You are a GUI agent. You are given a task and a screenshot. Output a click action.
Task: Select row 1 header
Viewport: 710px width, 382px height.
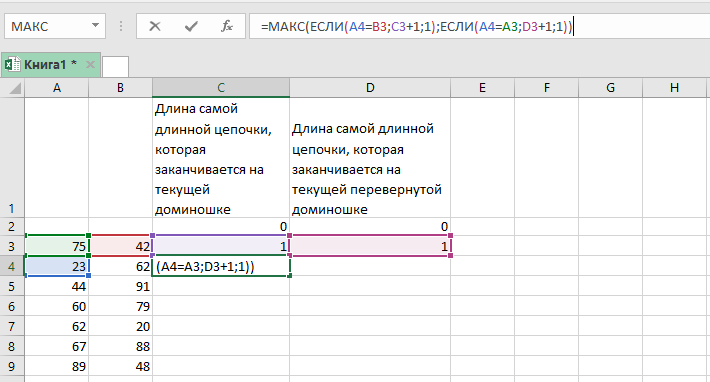coord(12,158)
